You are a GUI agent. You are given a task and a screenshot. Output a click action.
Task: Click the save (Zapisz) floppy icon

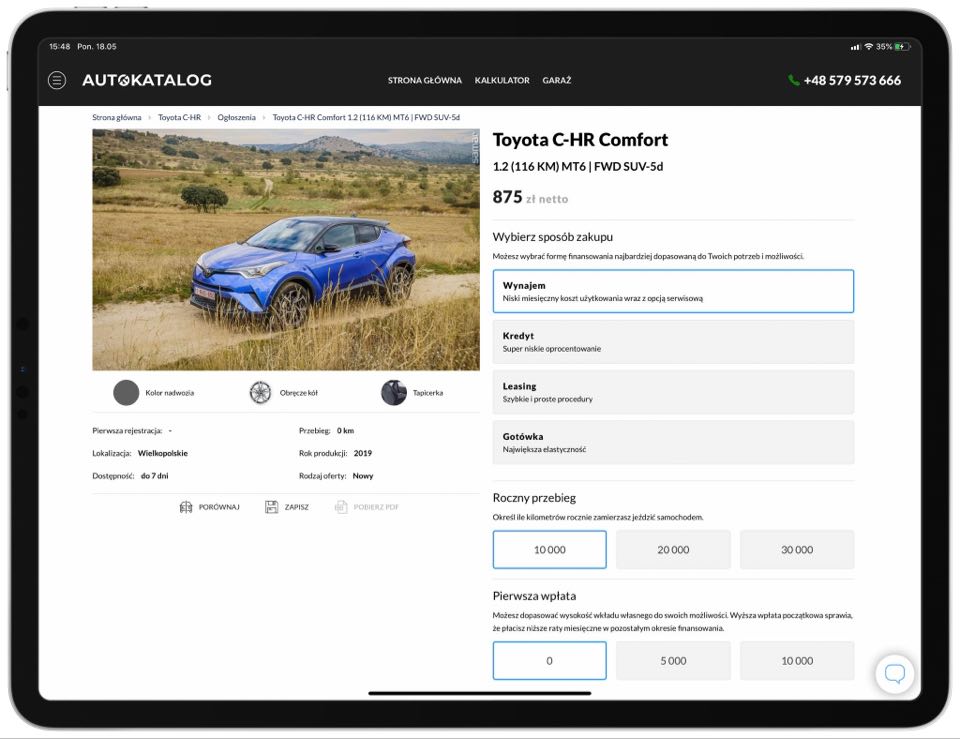(x=271, y=507)
